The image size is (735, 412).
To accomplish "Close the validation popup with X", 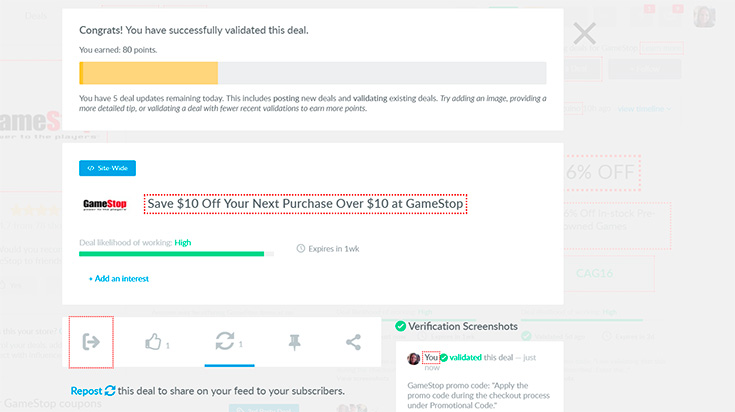I will point(585,33).
